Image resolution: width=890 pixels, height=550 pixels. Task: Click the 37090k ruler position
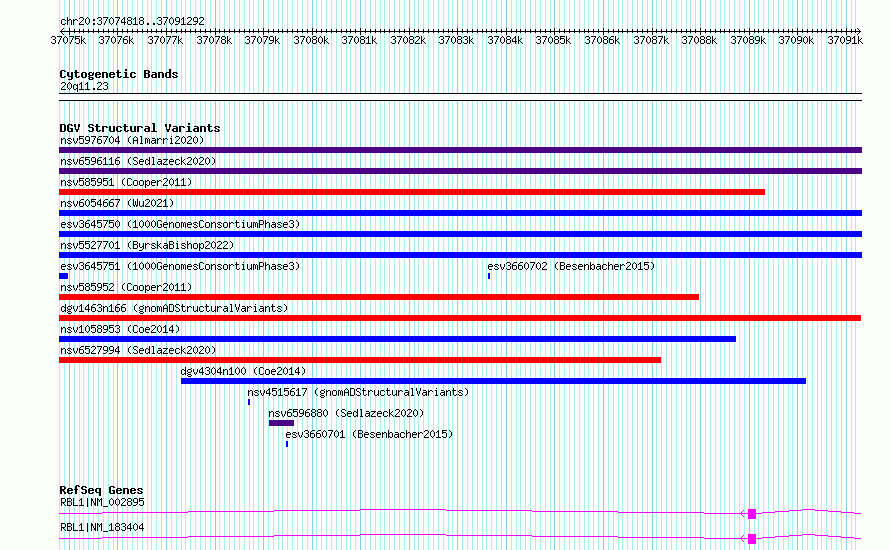coord(796,40)
